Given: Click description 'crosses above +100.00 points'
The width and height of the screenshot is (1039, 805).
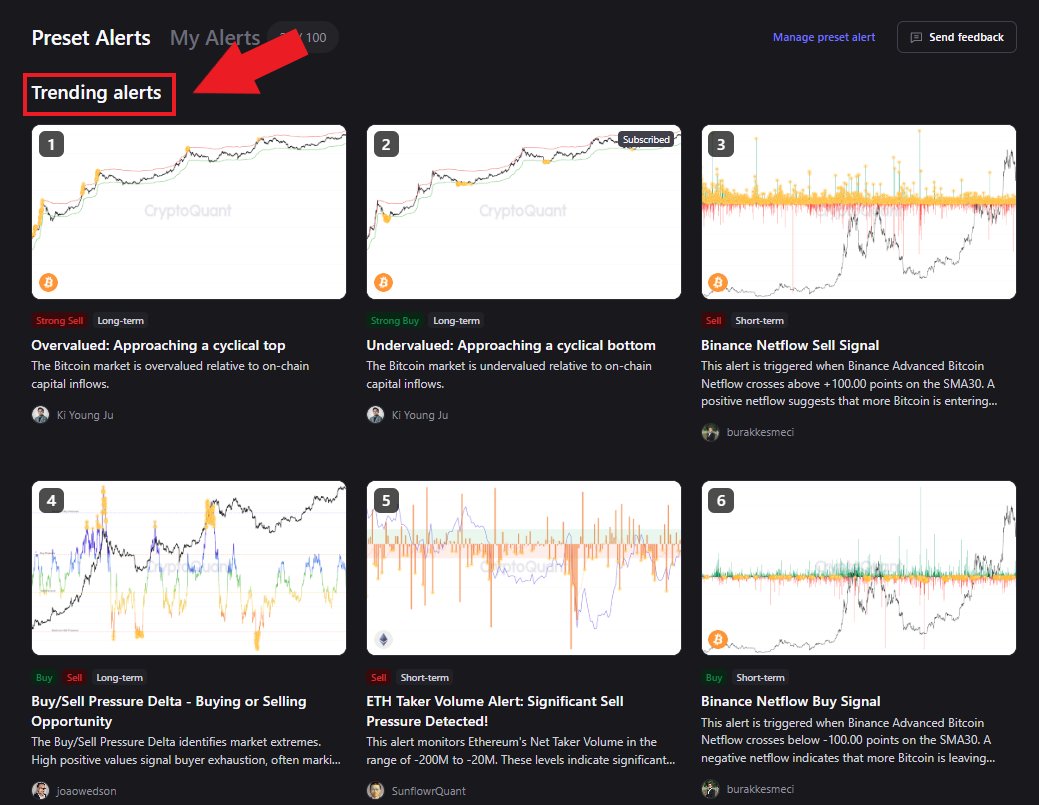Looking at the screenshot, I should pyautogui.click(x=849, y=383).
